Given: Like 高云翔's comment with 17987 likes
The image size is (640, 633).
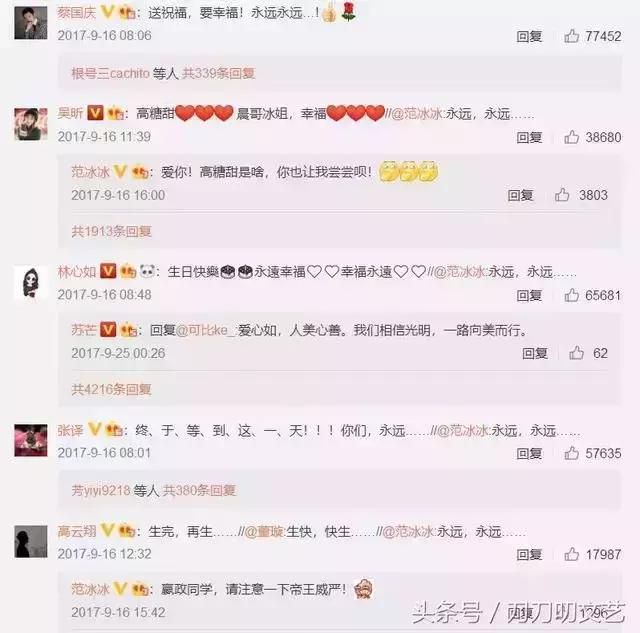Looking at the screenshot, I should pos(571,554).
